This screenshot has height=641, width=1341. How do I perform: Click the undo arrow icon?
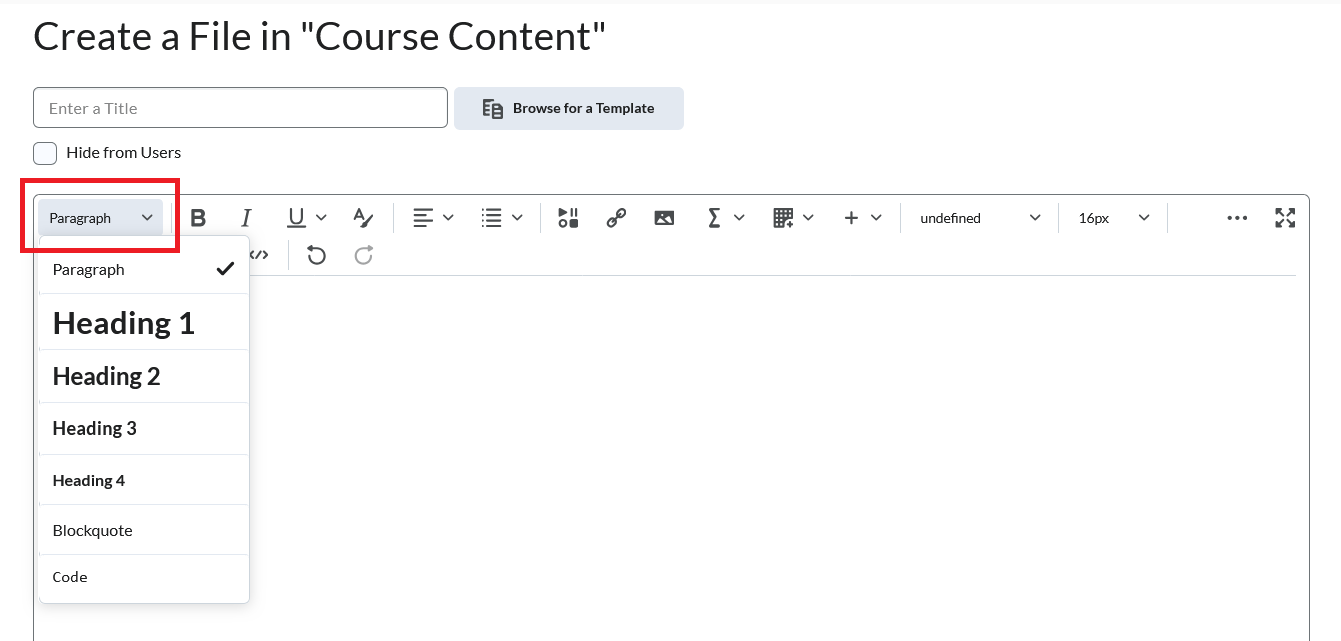click(316, 256)
